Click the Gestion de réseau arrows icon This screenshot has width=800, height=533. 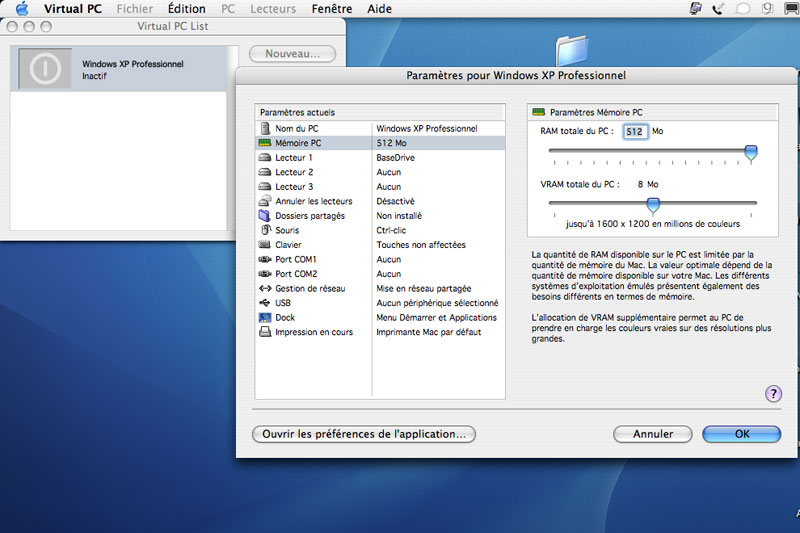[x=265, y=288]
